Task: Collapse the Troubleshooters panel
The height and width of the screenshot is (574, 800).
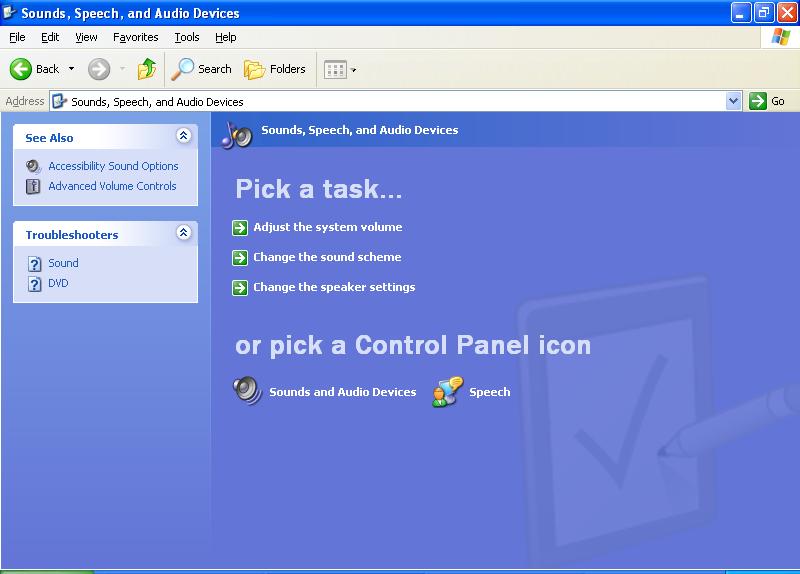Action: (184, 233)
